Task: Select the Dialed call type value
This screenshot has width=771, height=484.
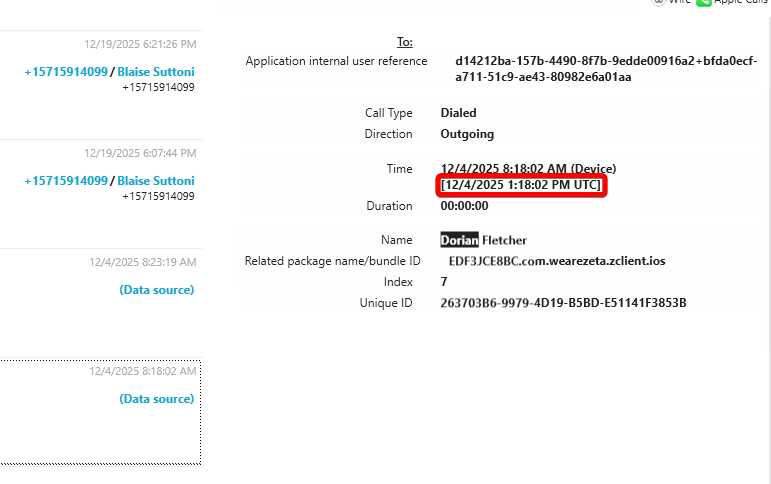Action: pyautogui.click(x=458, y=113)
